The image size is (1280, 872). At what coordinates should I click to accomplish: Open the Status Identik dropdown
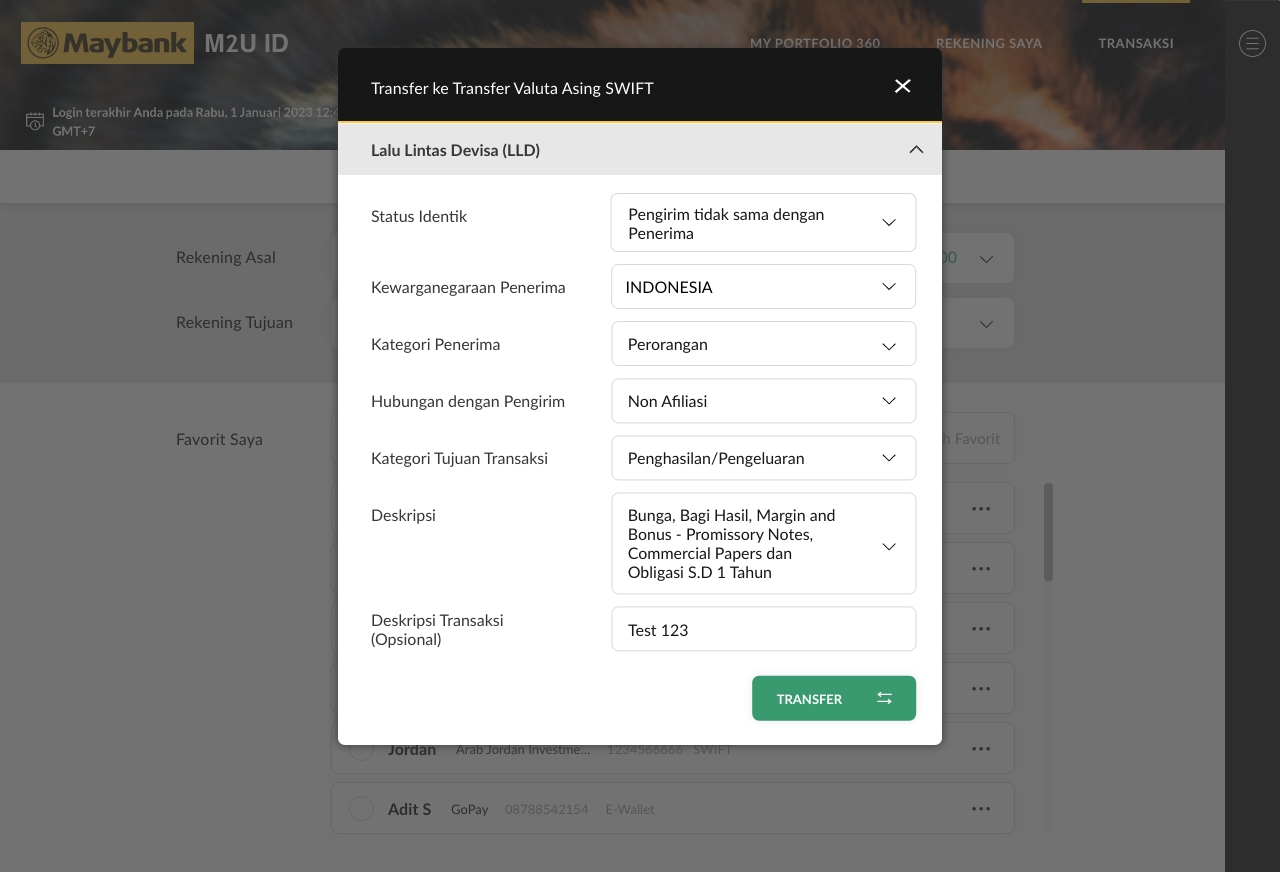point(763,223)
